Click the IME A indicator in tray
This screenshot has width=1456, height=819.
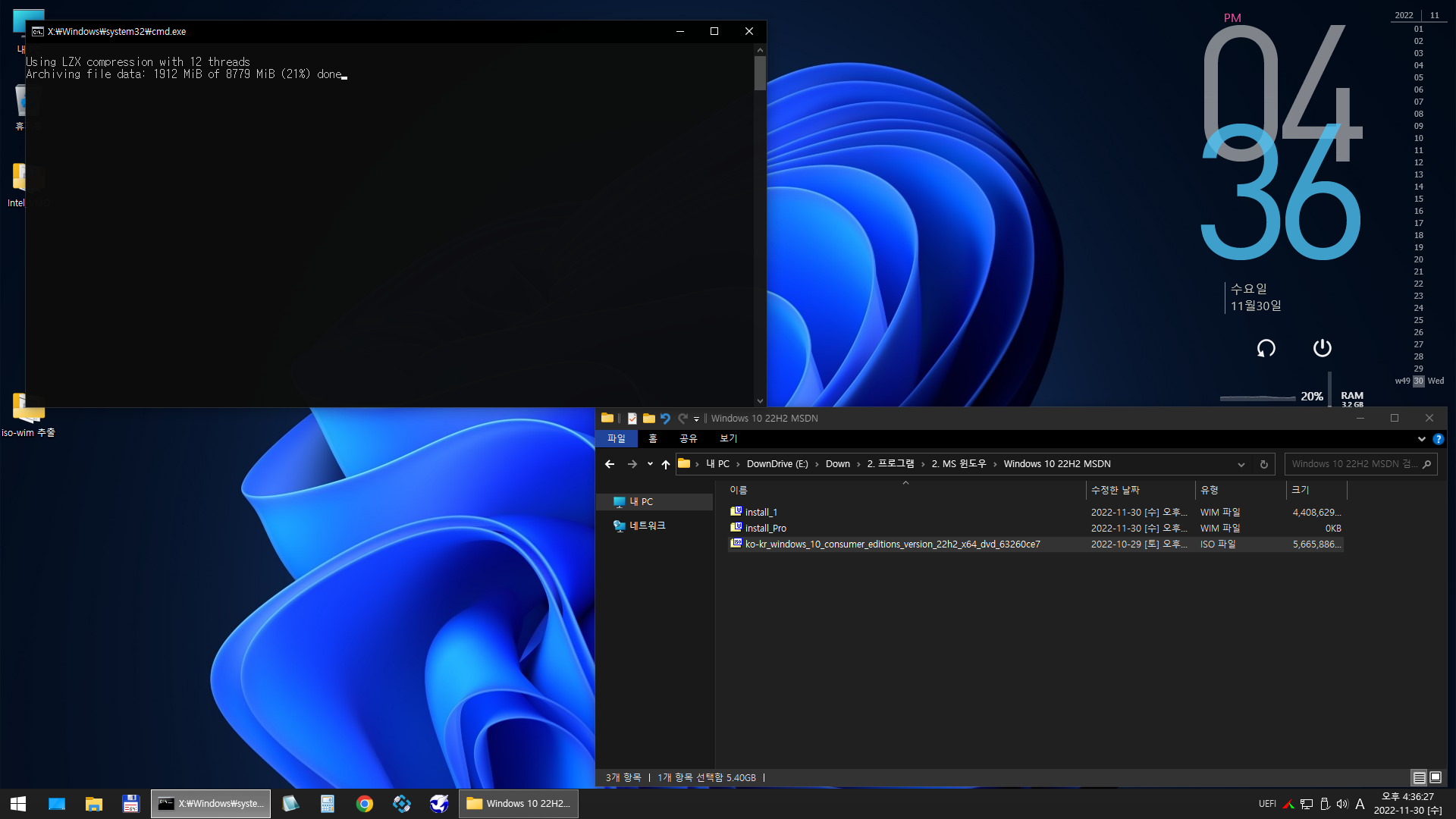[1360, 804]
